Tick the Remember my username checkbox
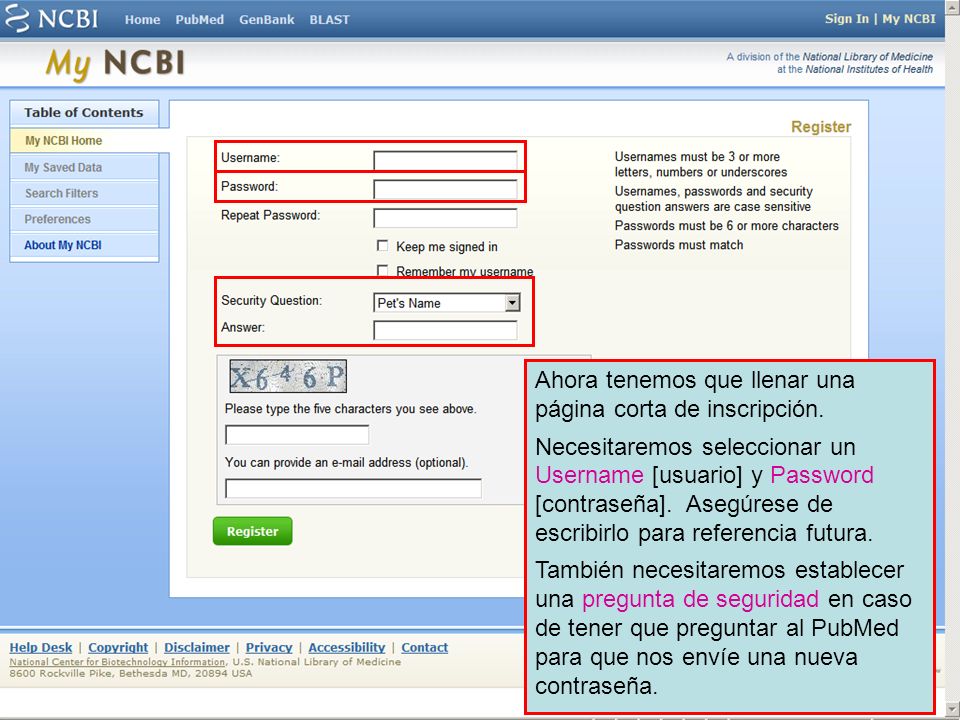The height and width of the screenshot is (720, 960). (383, 270)
